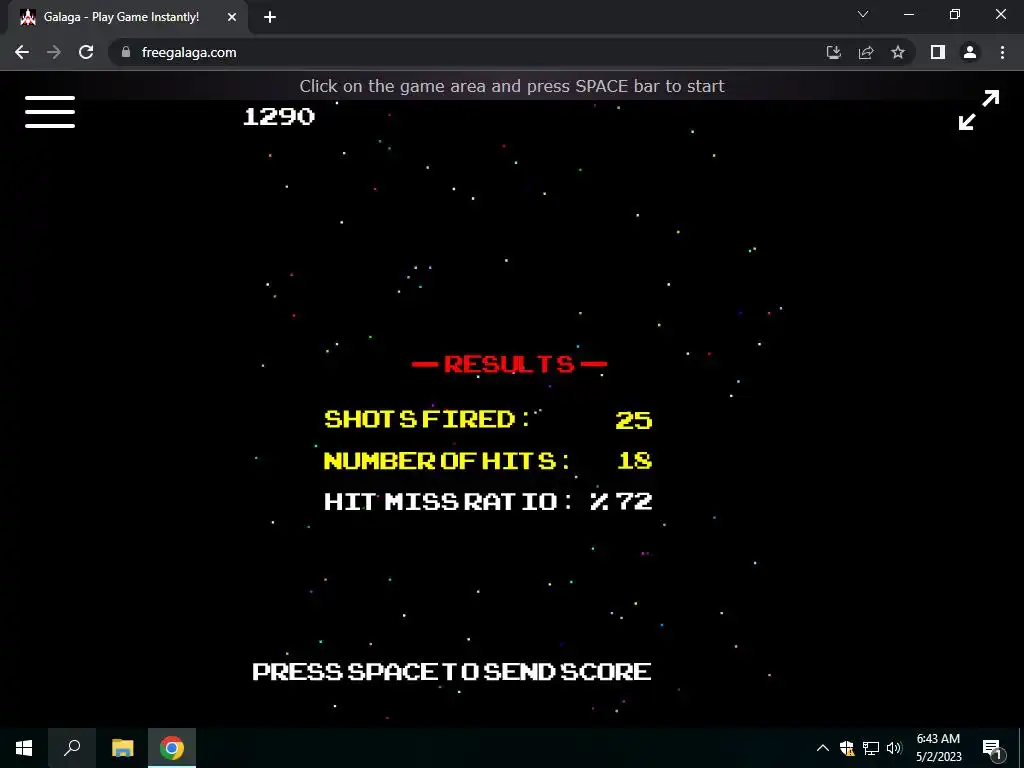Screen dimensions: 1024x768
Task: Open the Chrome profile menu
Action: 970,52
